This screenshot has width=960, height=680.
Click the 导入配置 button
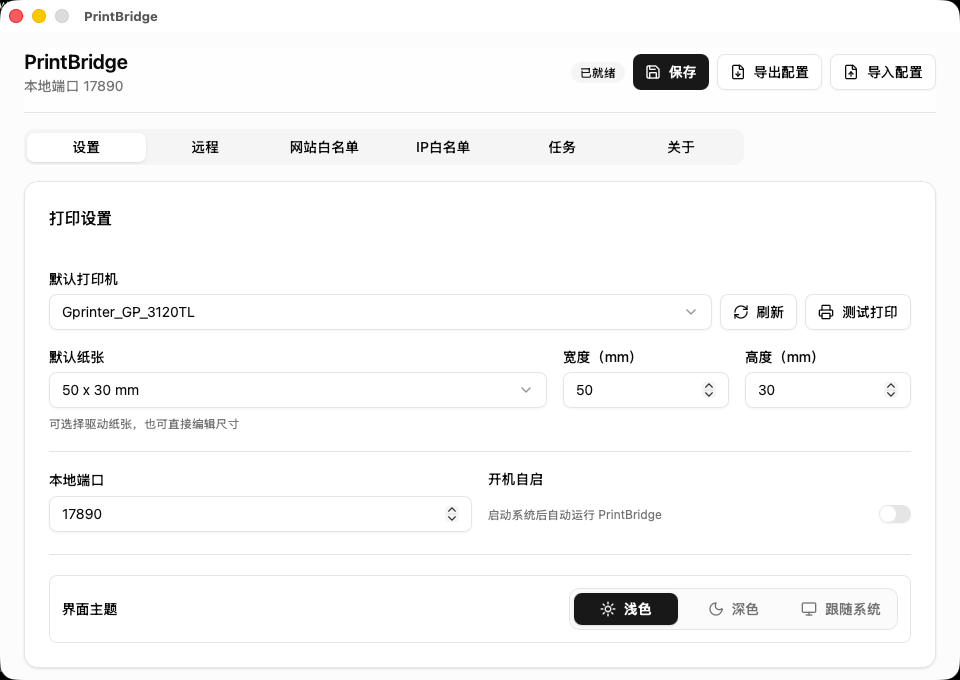coord(883,72)
